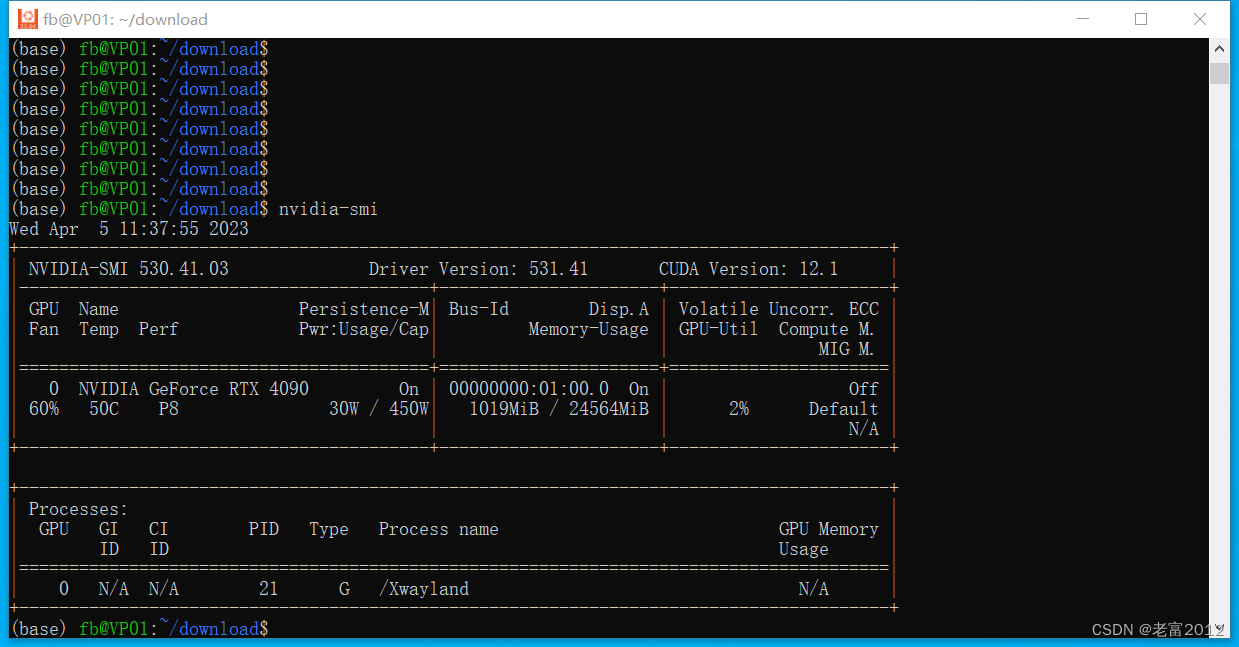Click the fan speed value "60%"
The image size is (1239, 647).
pos(44,409)
